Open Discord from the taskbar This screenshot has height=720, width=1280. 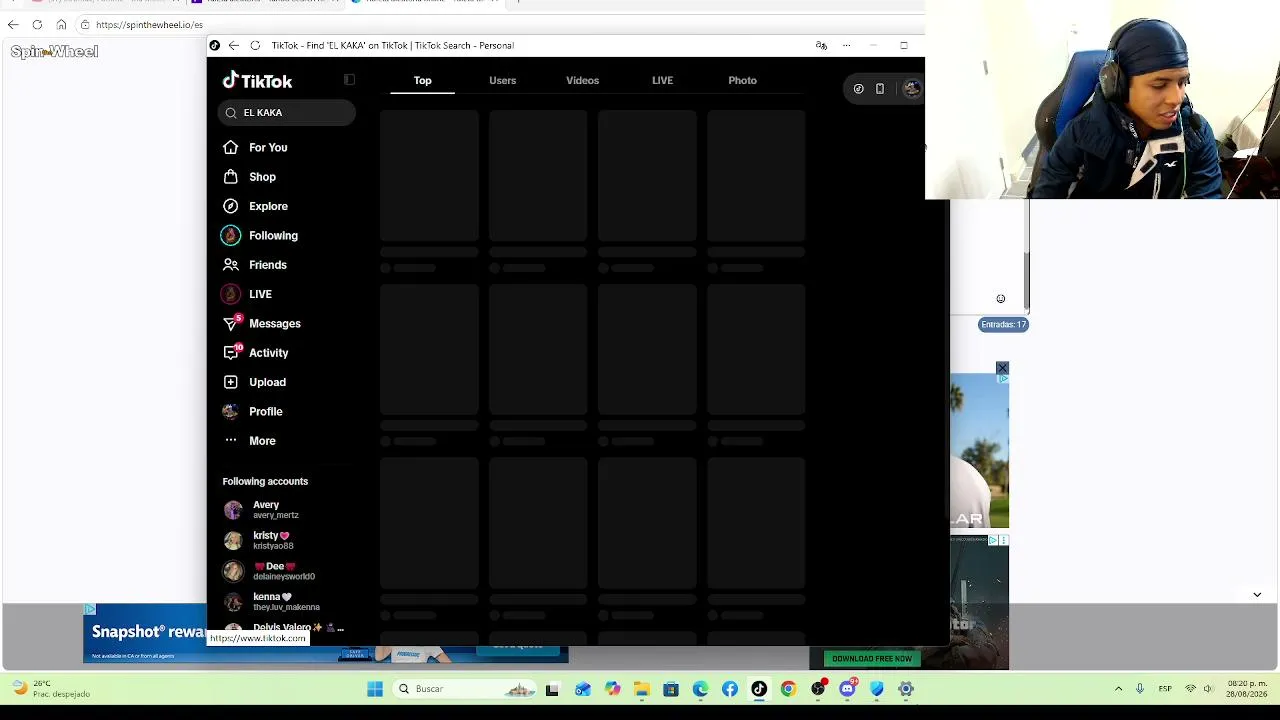[848, 689]
